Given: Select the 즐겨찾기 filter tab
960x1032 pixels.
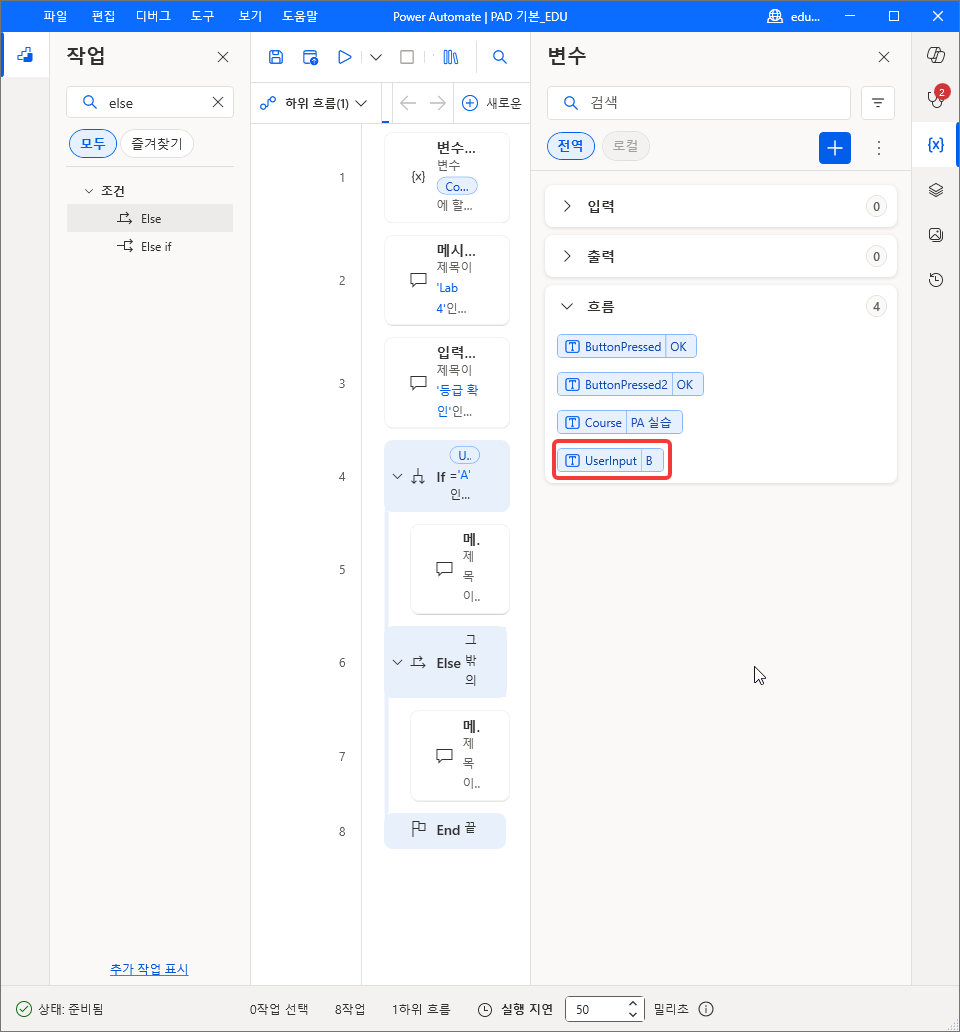Looking at the screenshot, I should pos(157,143).
